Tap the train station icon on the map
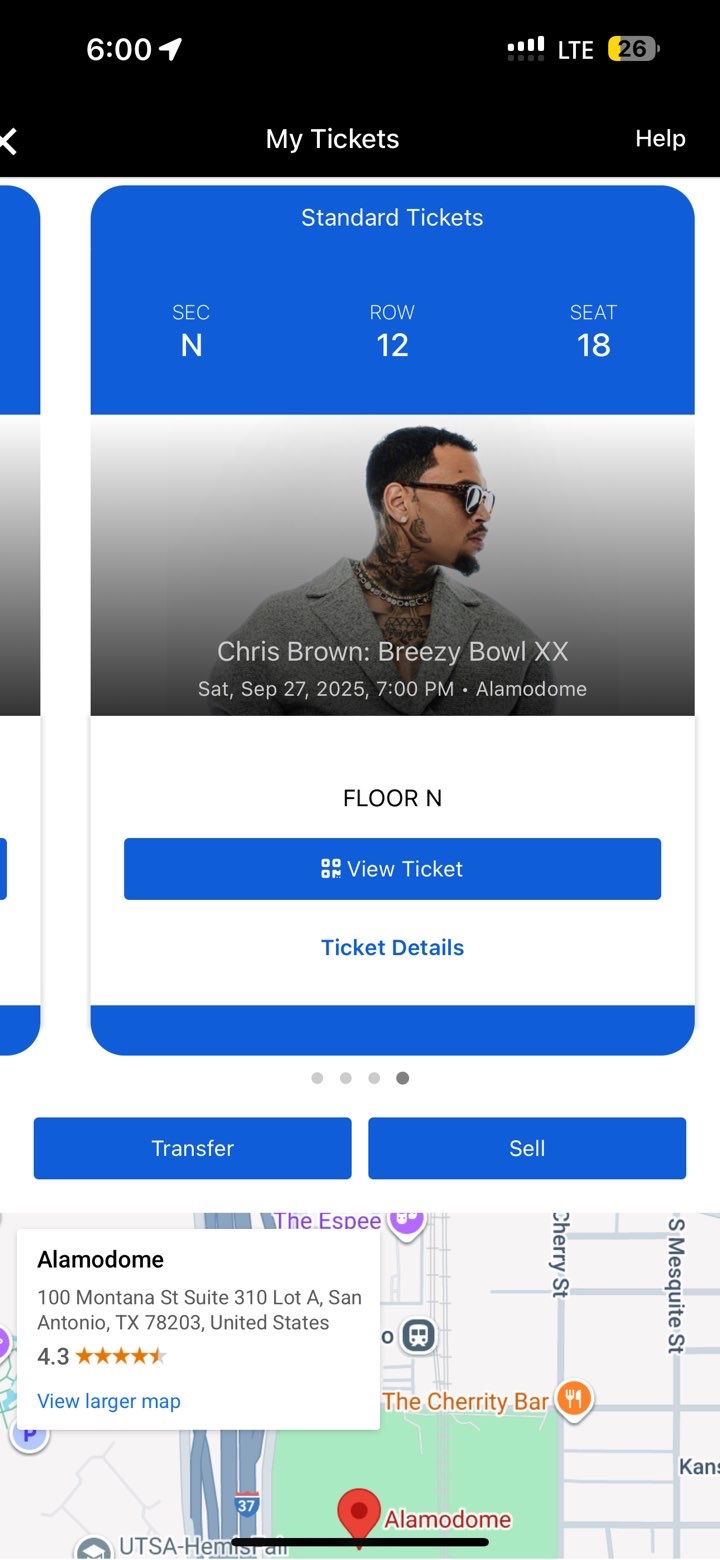The image size is (720, 1560). click(x=417, y=1337)
